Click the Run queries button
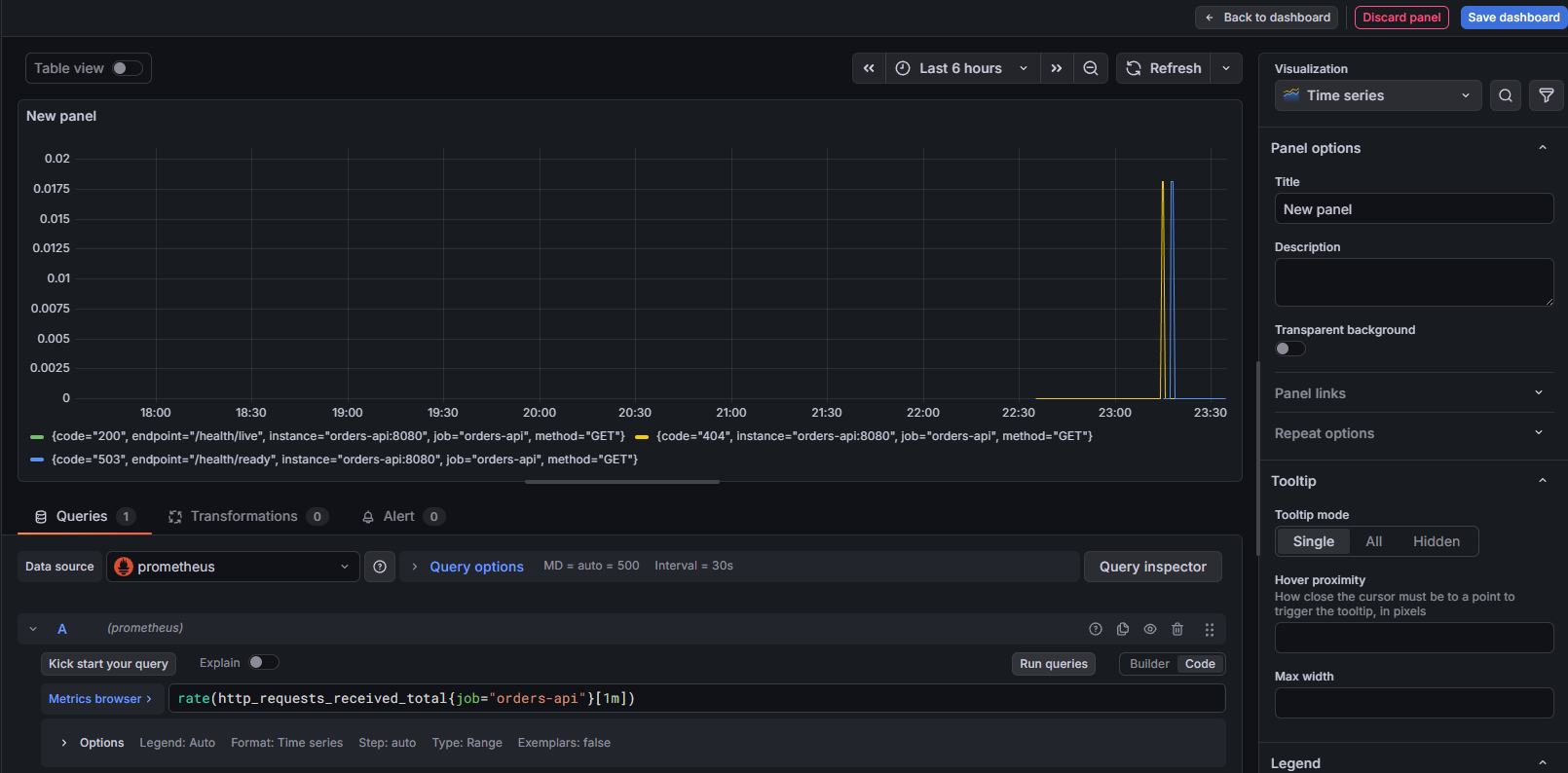The width and height of the screenshot is (1568, 773). click(x=1054, y=664)
